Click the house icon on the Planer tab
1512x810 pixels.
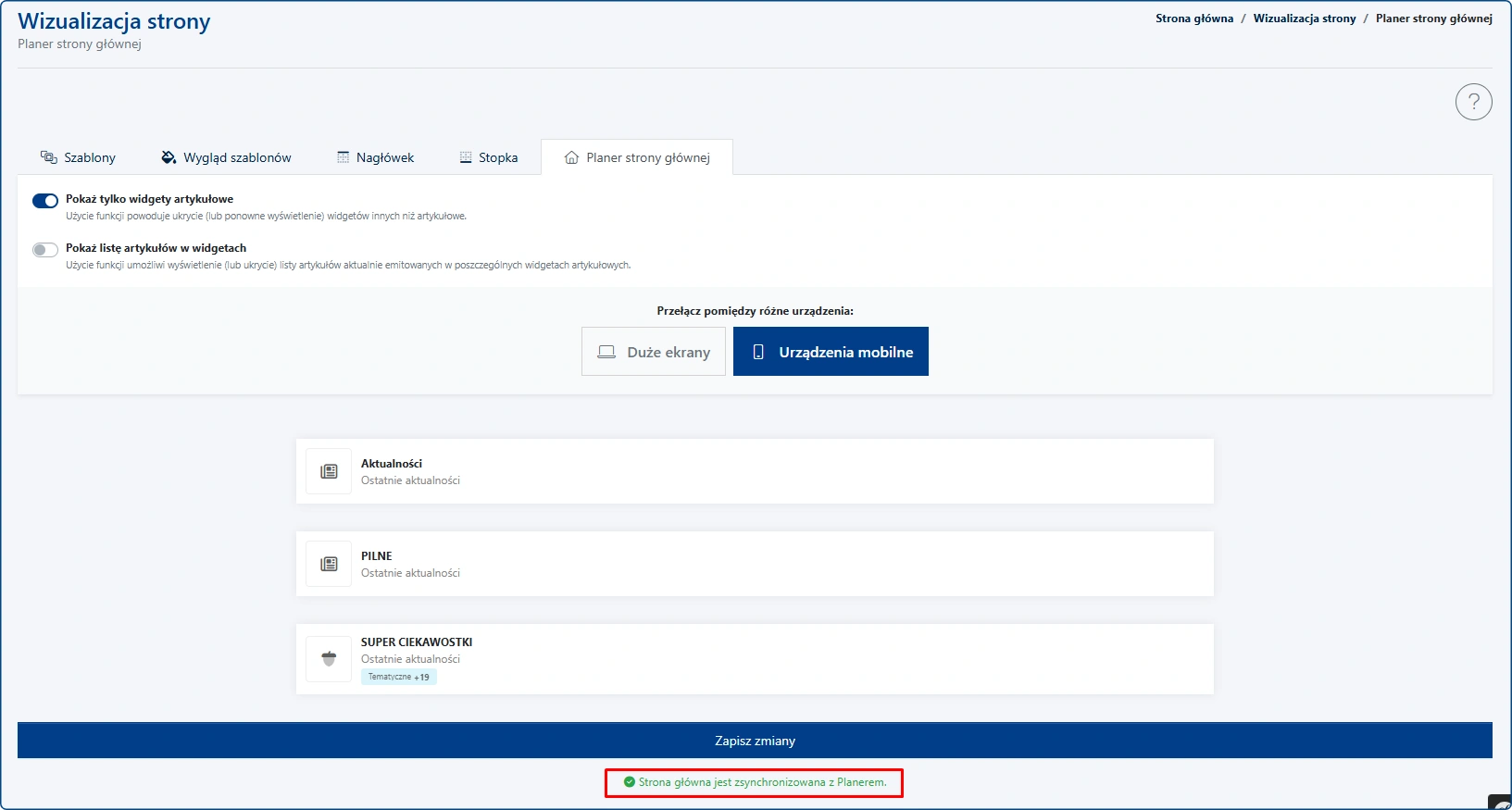point(571,157)
